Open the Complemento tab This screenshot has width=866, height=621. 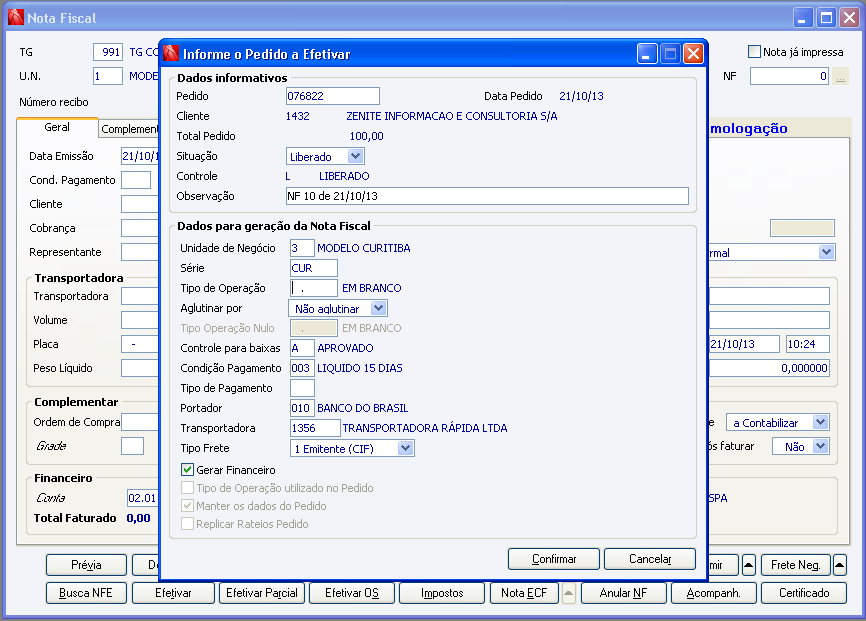click(x=129, y=129)
